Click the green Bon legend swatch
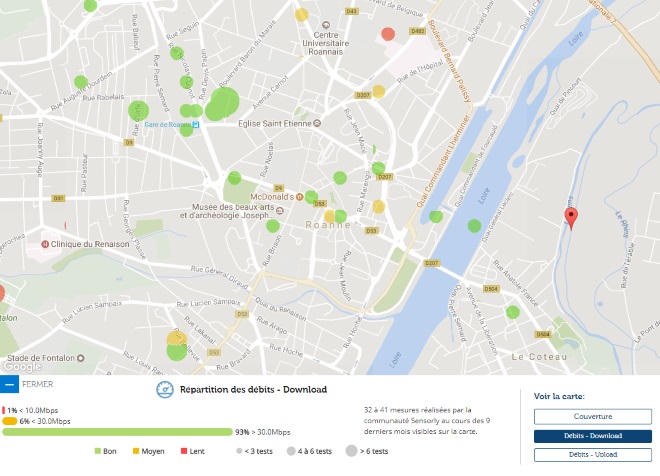Image resolution: width=660 pixels, height=476 pixels. [x=98, y=451]
